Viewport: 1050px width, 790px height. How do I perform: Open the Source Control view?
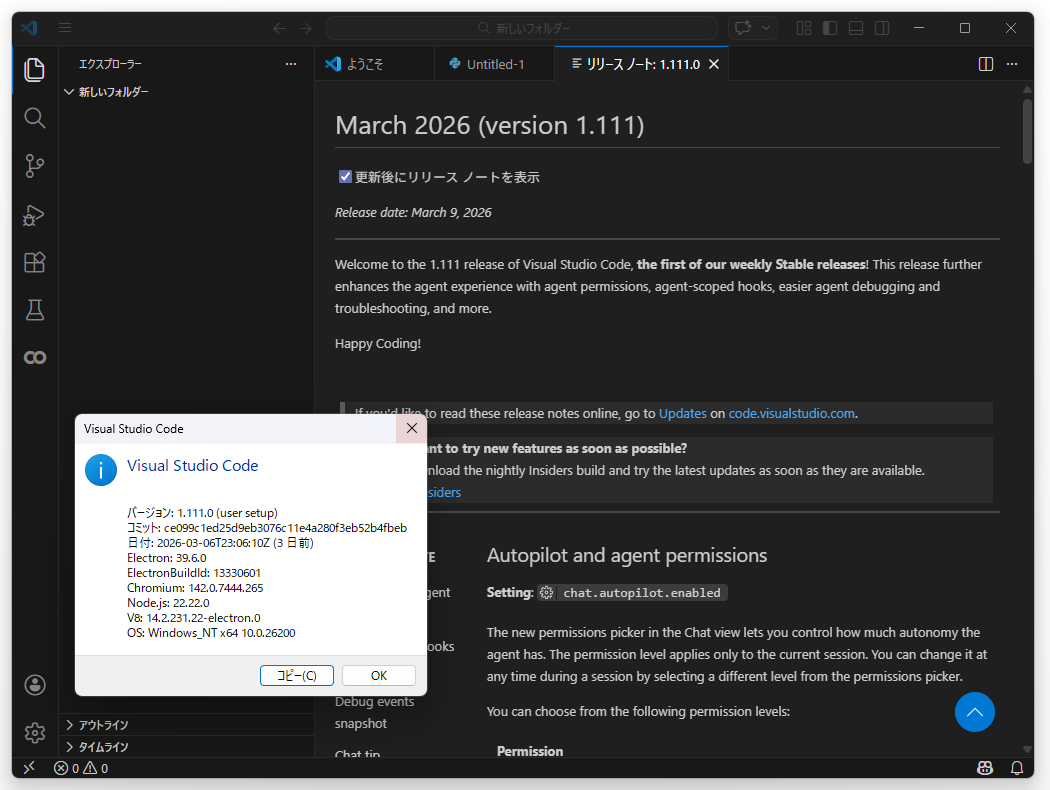pos(34,166)
